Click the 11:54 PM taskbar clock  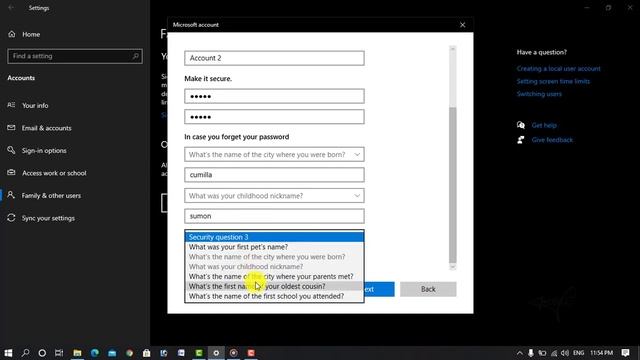602,353
